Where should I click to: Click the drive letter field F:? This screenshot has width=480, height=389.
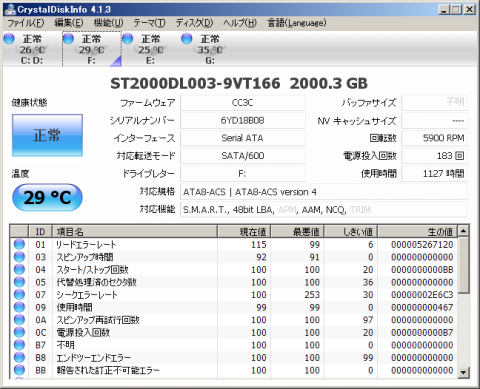[x=243, y=174]
